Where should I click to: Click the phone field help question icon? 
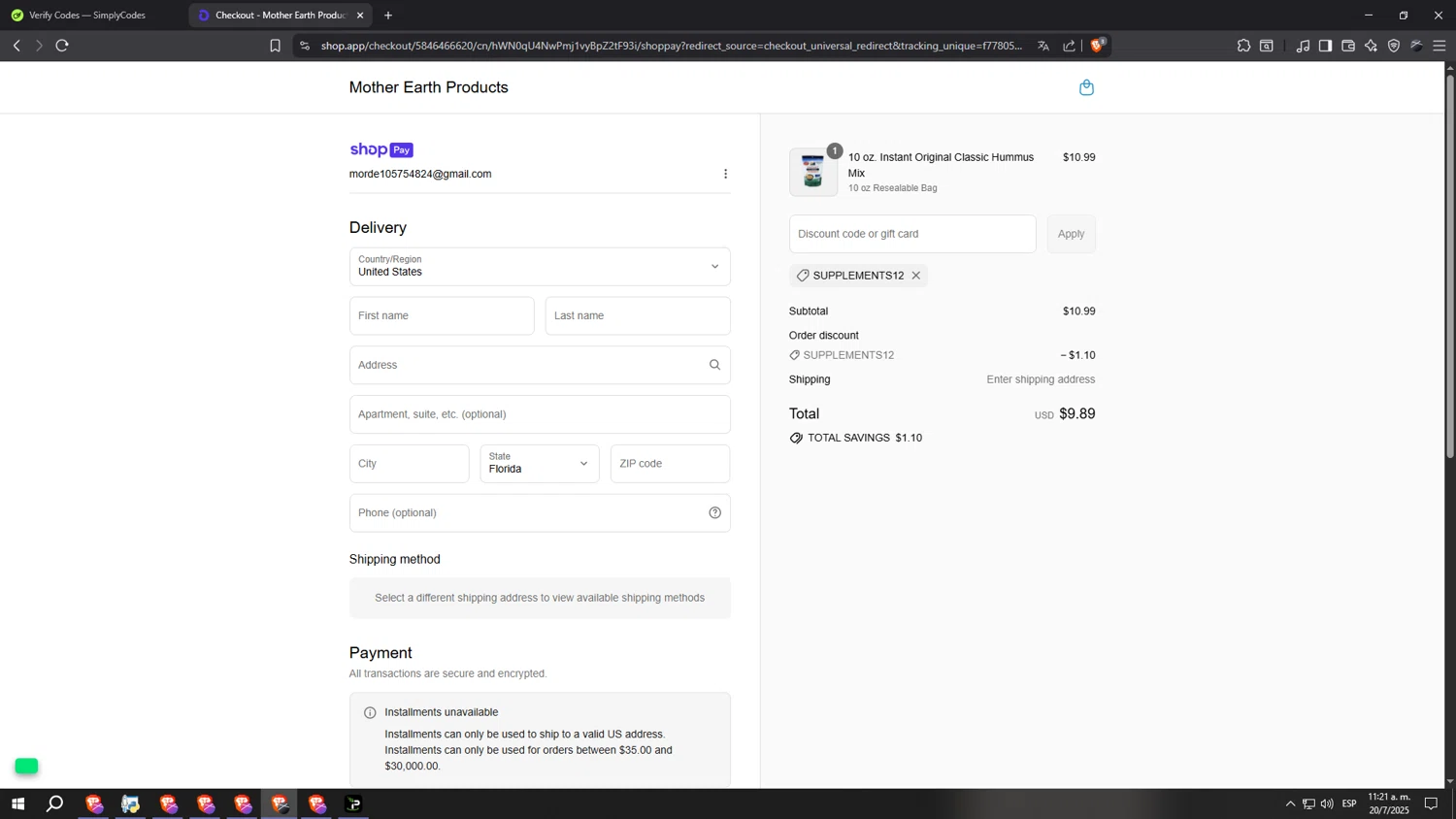(x=714, y=512)
